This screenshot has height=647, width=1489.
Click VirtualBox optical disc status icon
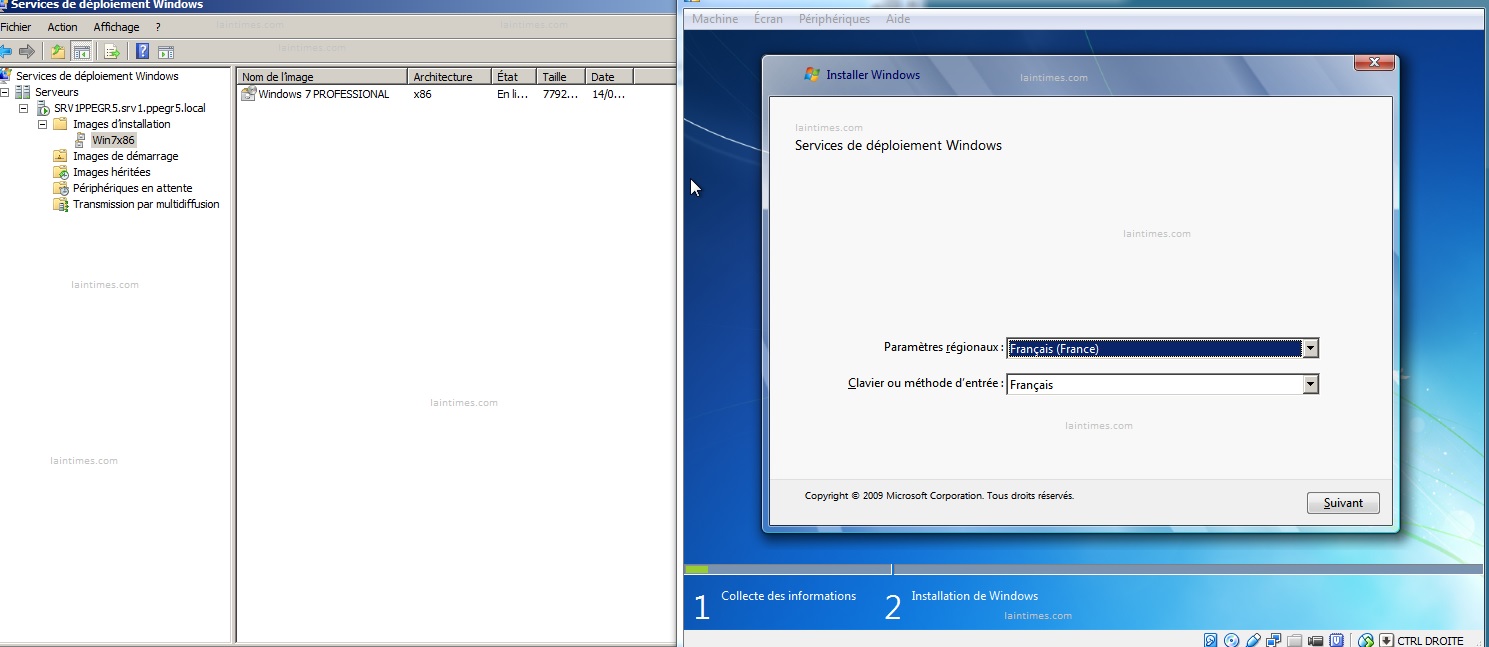tap(1231, 640)
